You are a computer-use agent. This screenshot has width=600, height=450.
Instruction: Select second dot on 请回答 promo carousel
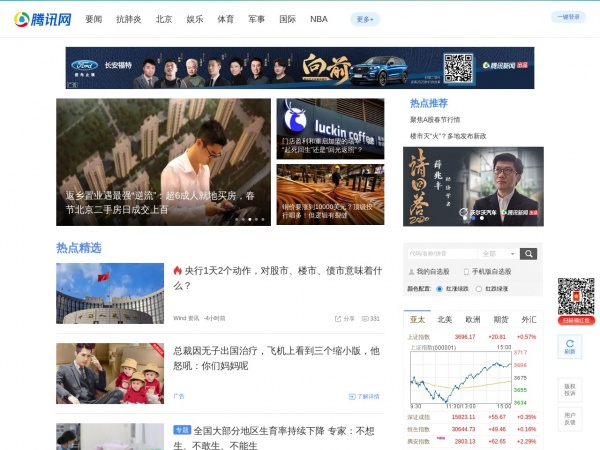click(x=473, y=218)
